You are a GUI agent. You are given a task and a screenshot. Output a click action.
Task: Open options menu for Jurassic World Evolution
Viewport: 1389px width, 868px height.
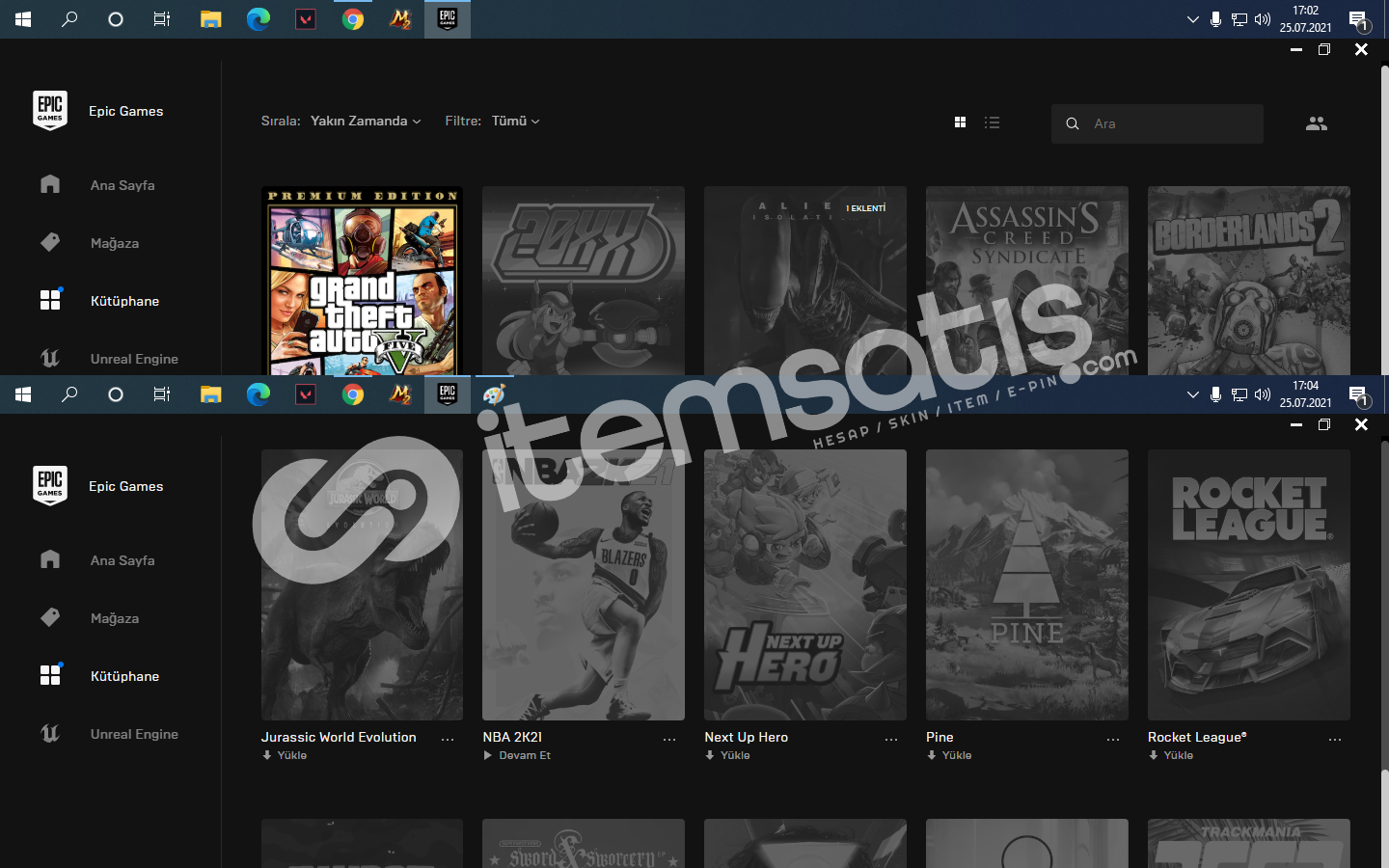pos(448,739)
